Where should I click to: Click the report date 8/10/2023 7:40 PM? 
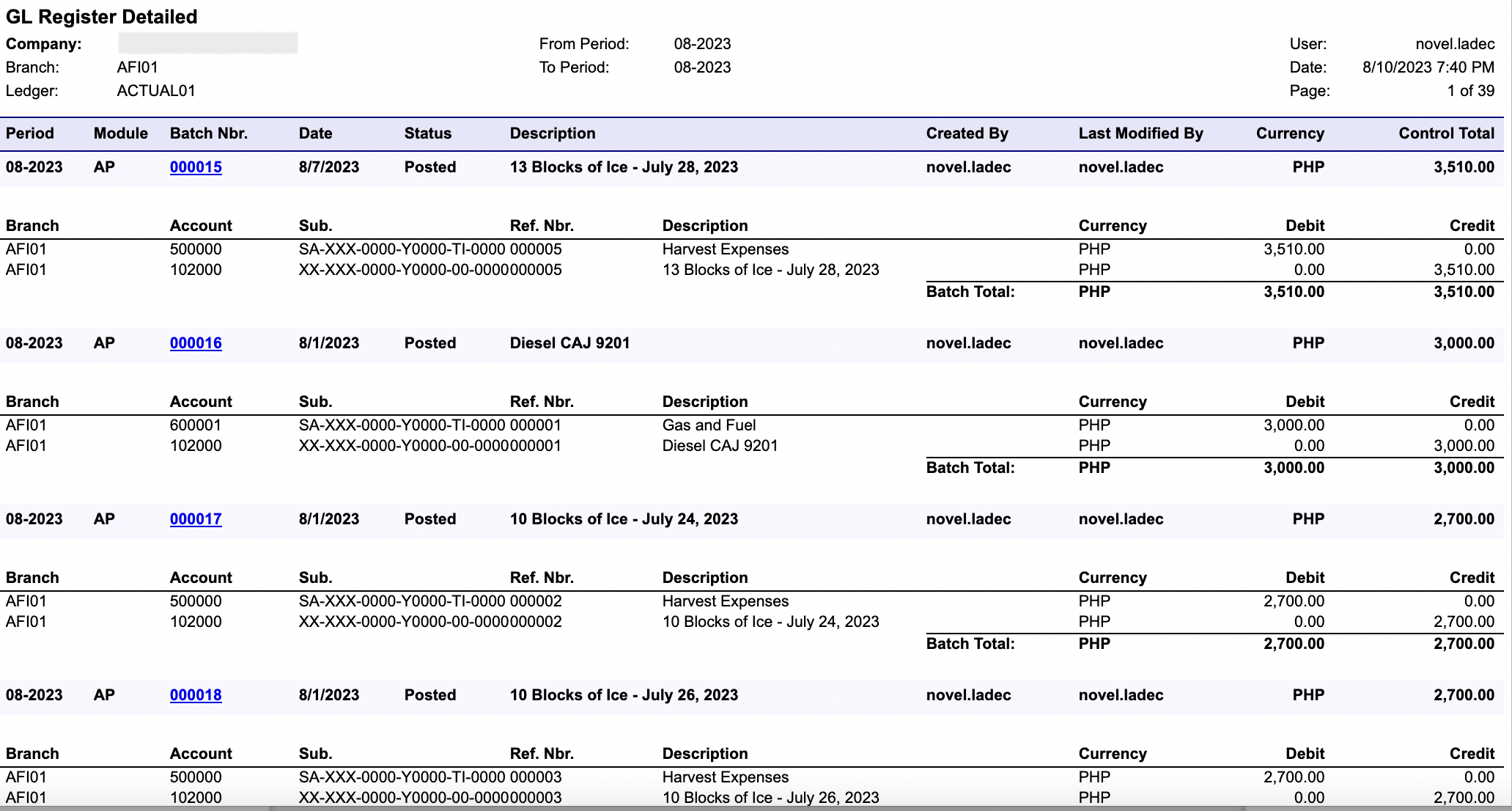1428,67
